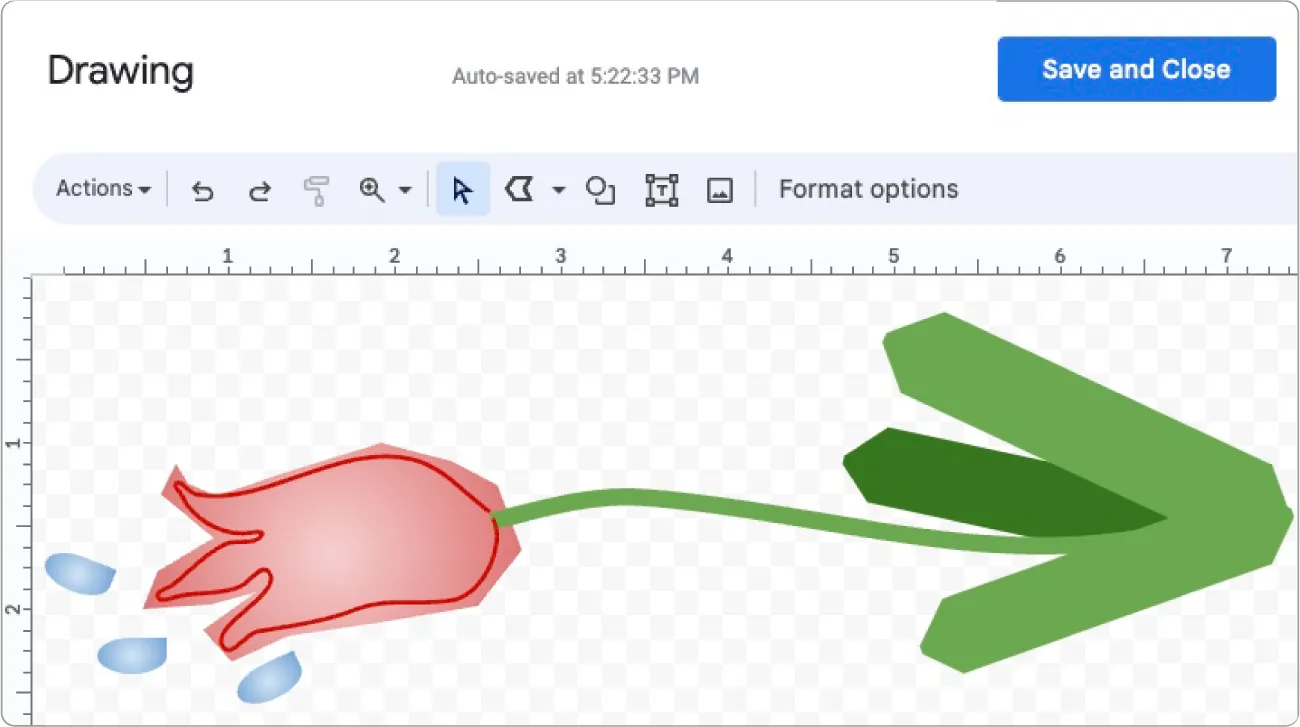This screenshot has height=727, width=1300.
Task: Insert a Text box
Action: click(661, 189)
